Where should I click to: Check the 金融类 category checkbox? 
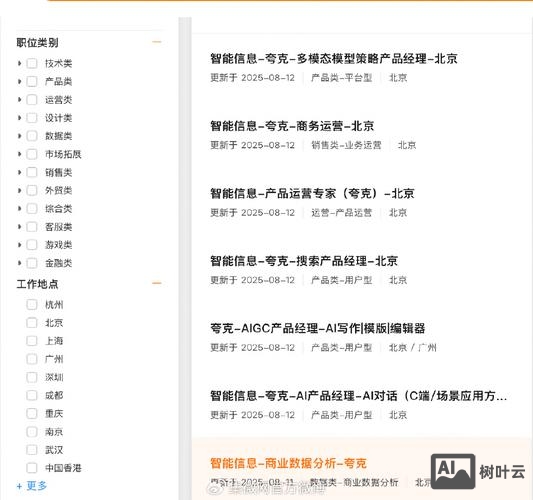pyautogui.click(x=32, y=263)
